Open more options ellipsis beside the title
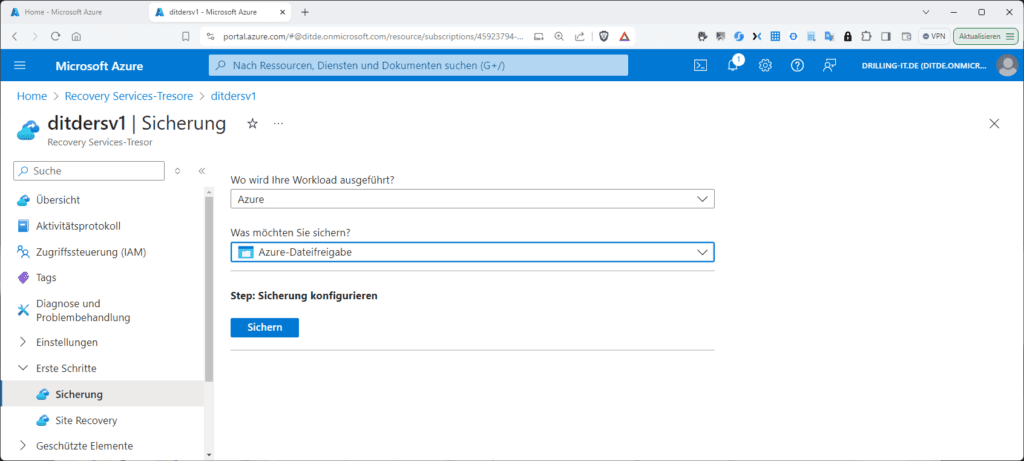Screen dimensions: 1024x461 pos(278,123)
